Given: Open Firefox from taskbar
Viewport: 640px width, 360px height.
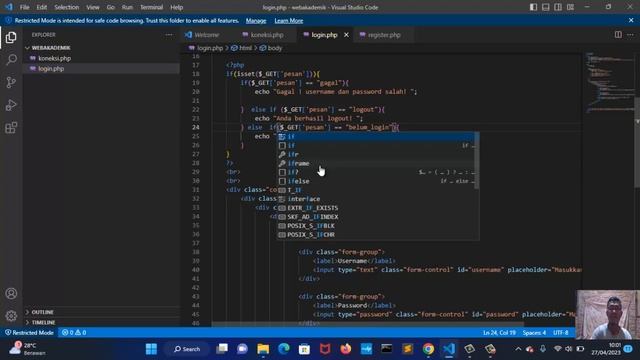Looking at the screenshot, I should click(346, 349).
